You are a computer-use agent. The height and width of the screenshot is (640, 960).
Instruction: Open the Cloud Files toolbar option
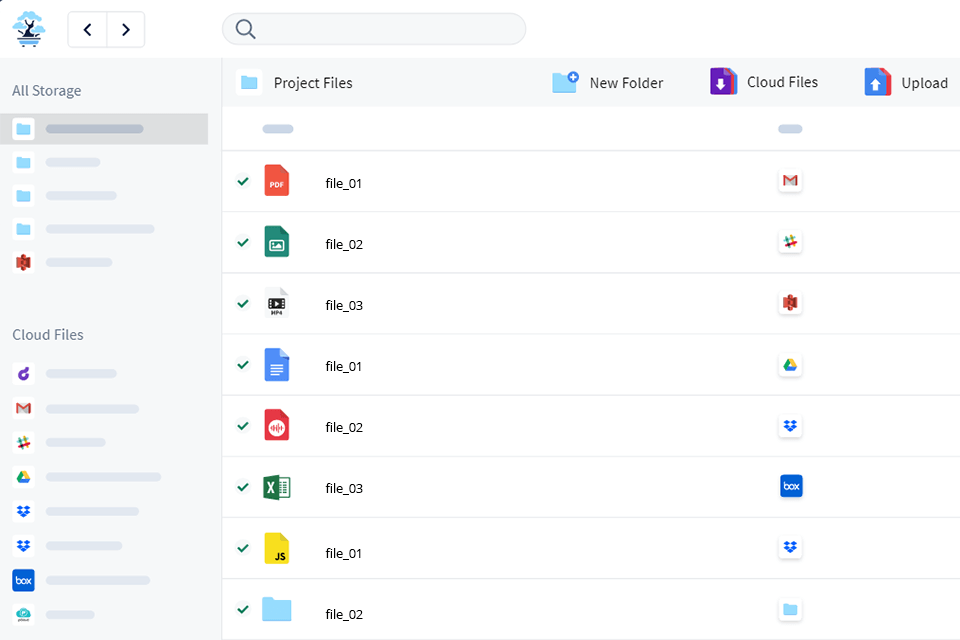click(x=764, y=82)
